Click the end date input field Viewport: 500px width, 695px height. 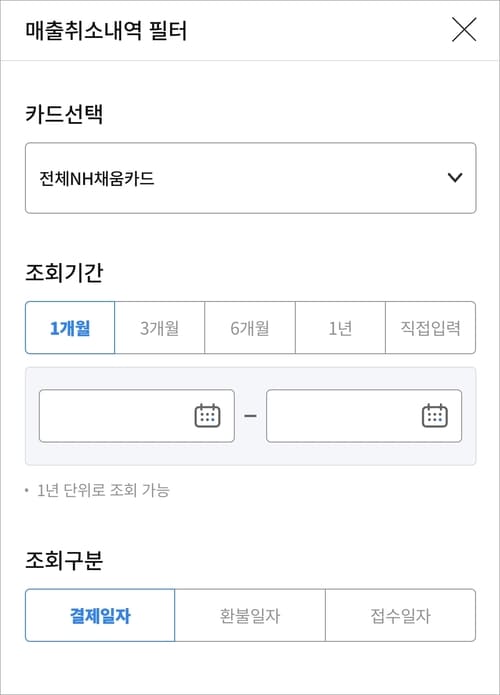[364, 416]
